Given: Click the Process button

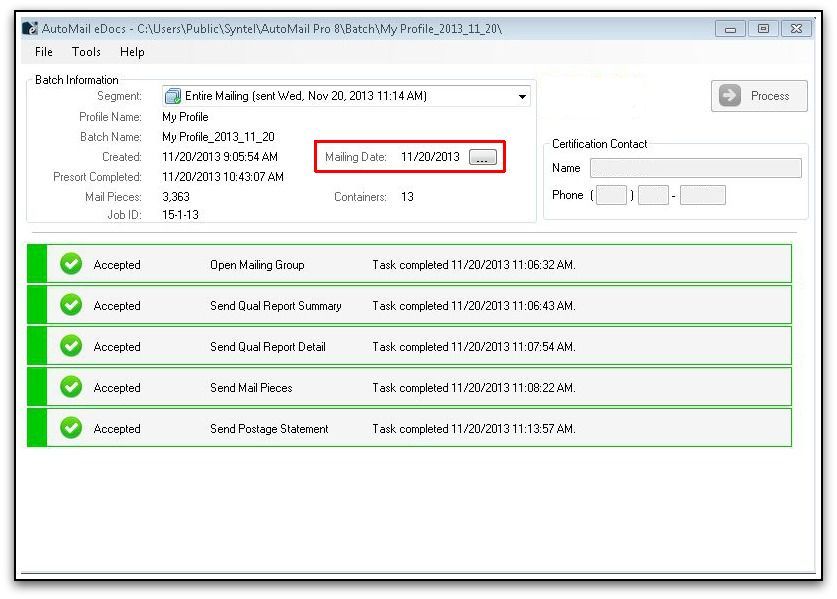Looking at the screenshot, I should (759, 96).
